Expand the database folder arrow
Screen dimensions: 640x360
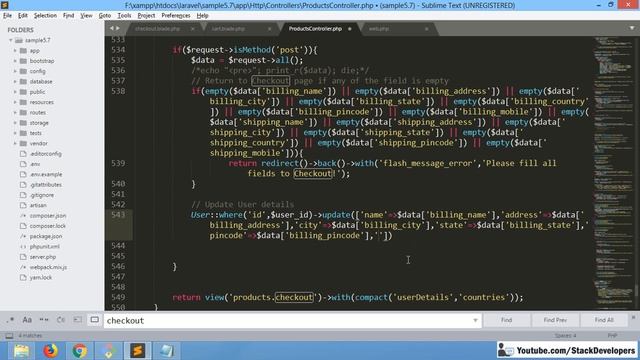pos(15,82)
